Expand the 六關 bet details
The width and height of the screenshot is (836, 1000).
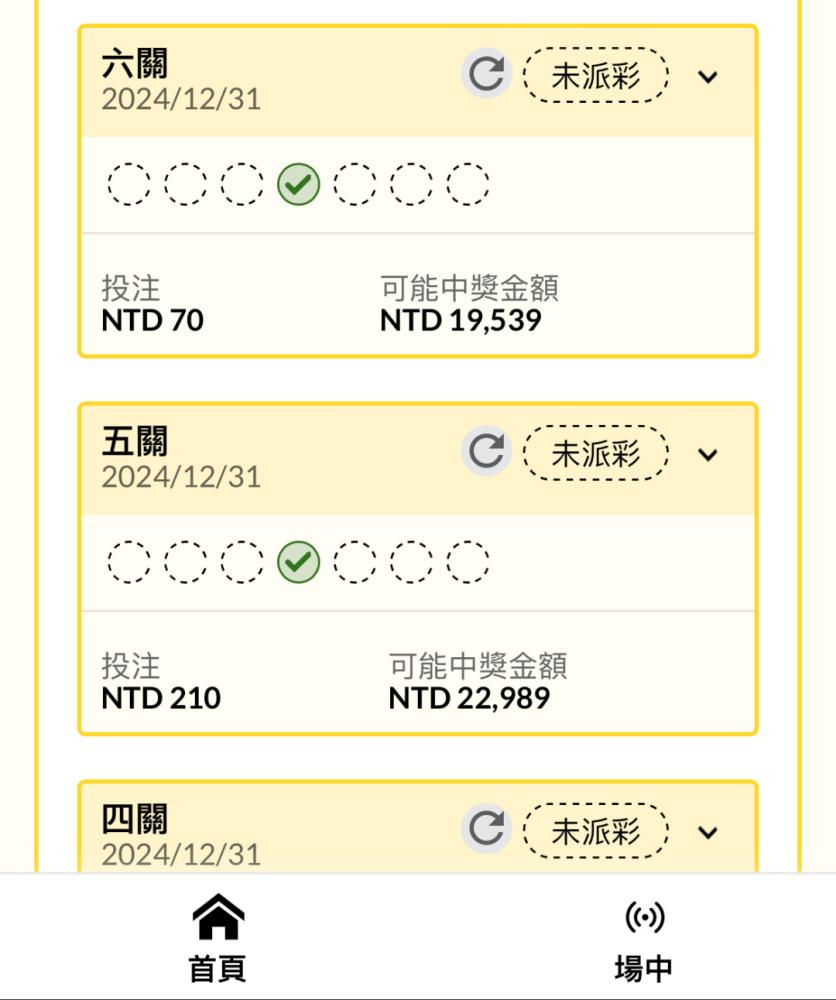[708, 77]
